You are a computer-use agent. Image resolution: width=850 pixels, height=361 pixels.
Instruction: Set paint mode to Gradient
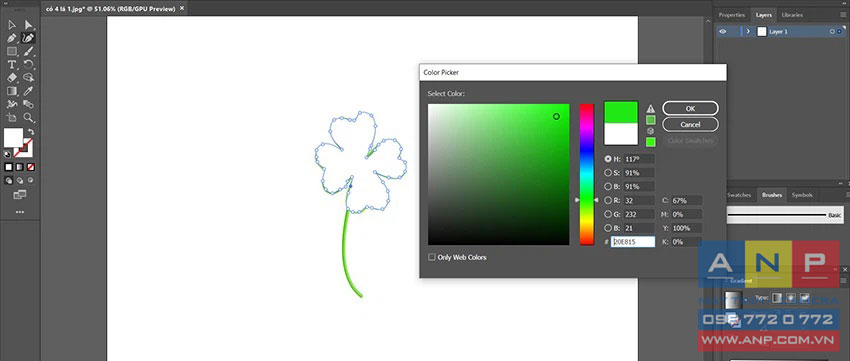click(20, 167)
